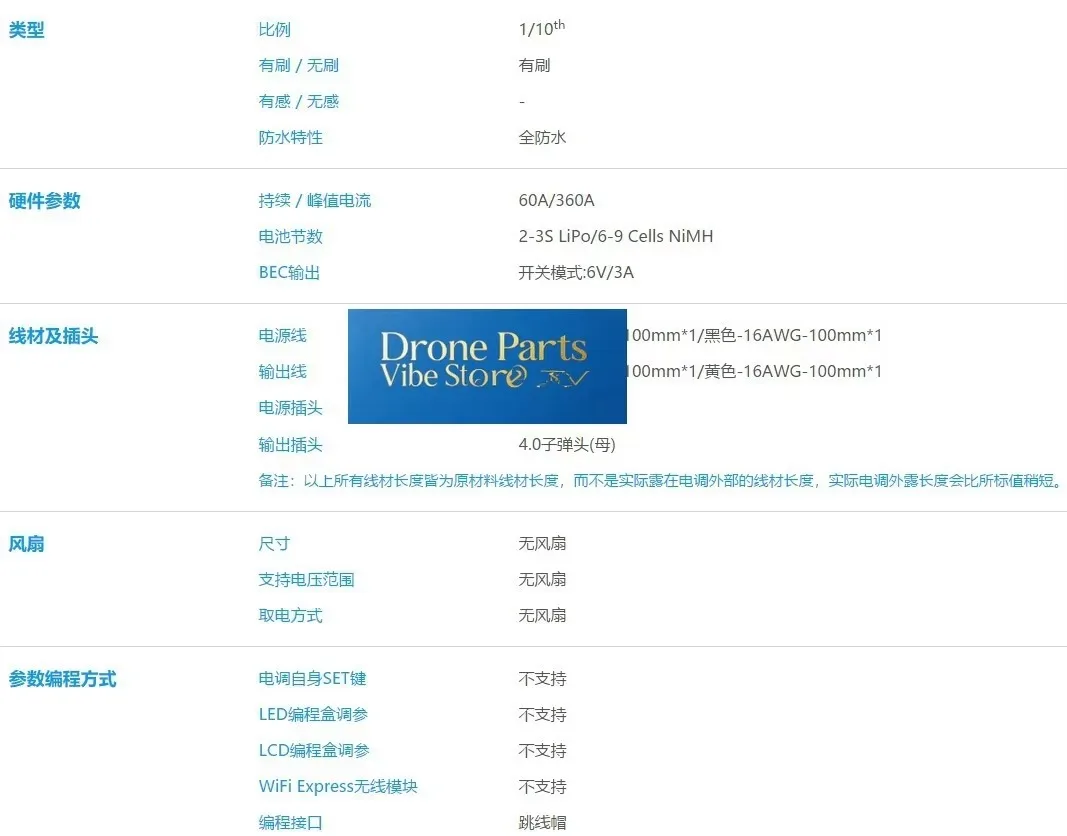Click the 防水特性 label

pos(291,137)
